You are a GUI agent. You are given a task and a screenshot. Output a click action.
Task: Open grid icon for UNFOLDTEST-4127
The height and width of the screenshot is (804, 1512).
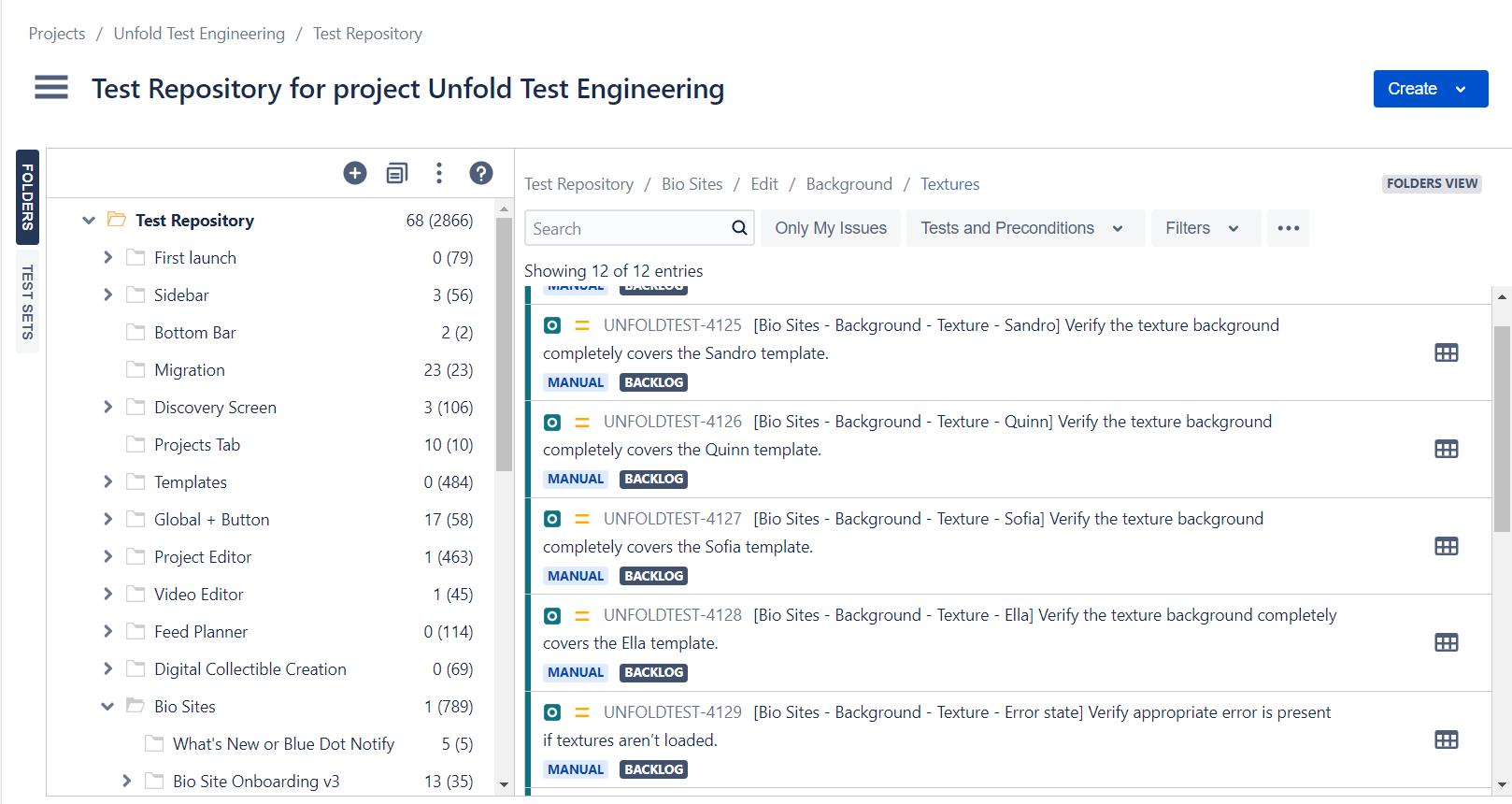(x=1447, y=546)
